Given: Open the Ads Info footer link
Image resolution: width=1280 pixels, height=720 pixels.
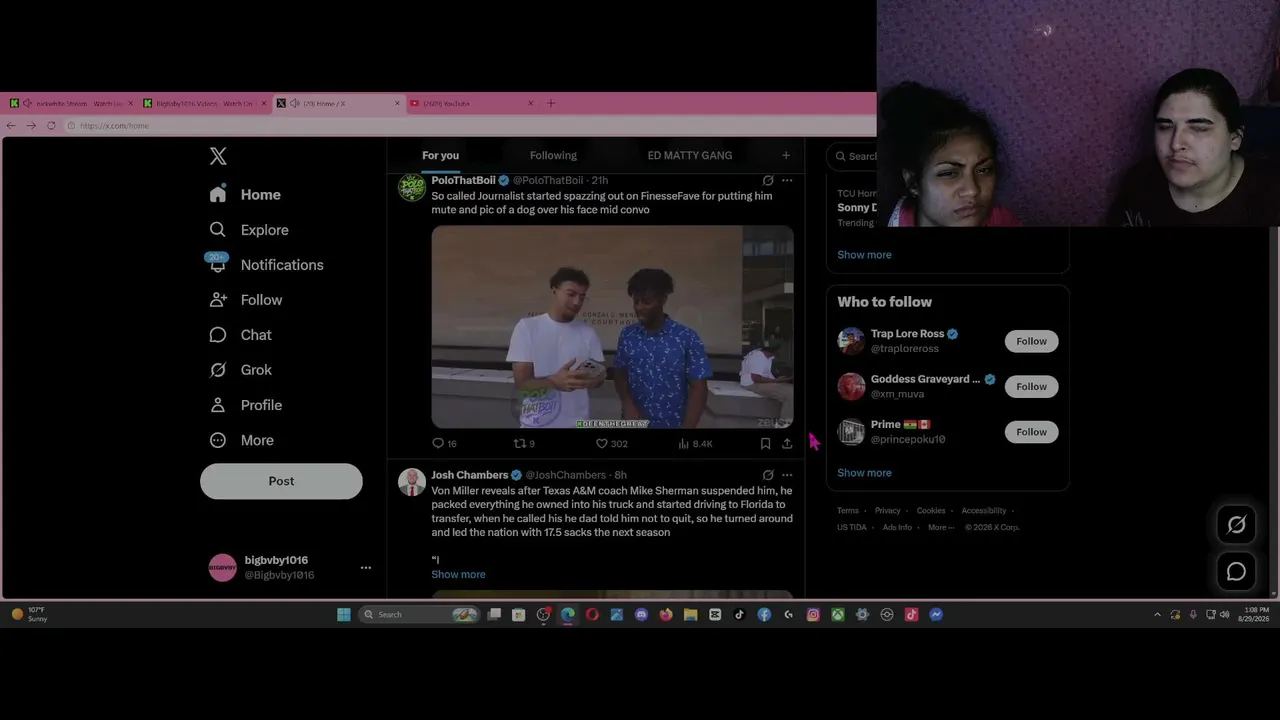Looking at the screenshot, I should [897, 528].
